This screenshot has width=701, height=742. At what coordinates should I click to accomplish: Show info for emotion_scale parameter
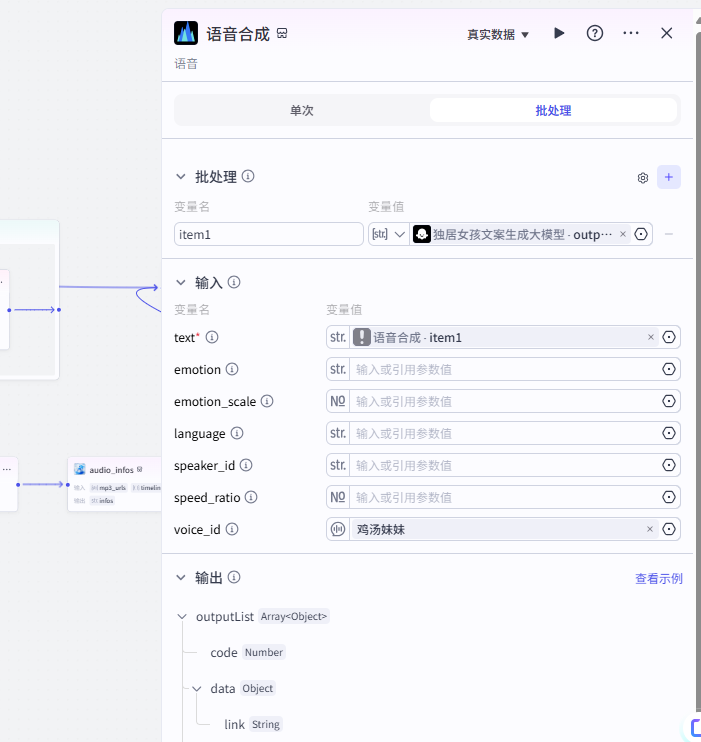(267, 401)
